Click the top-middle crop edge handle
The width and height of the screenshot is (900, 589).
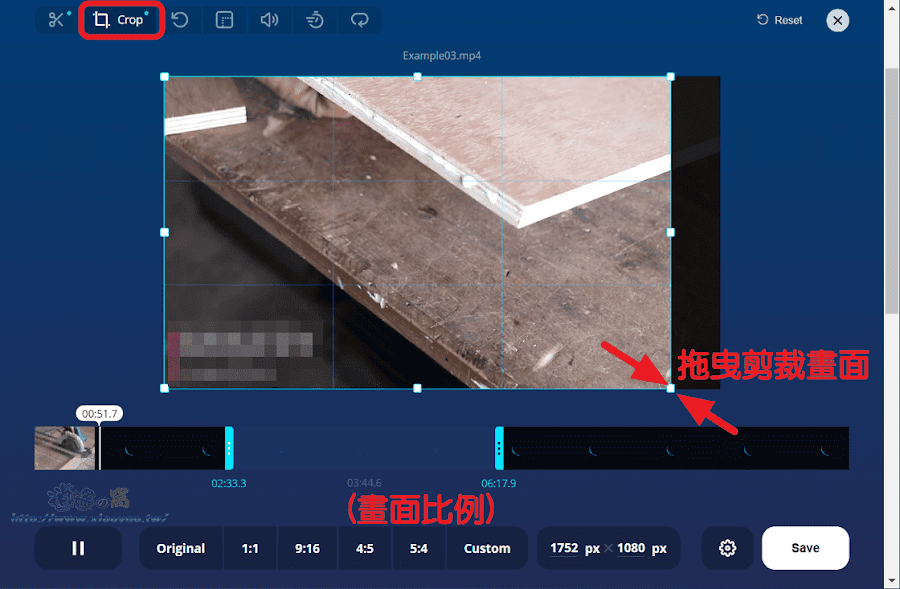(417, 77)
